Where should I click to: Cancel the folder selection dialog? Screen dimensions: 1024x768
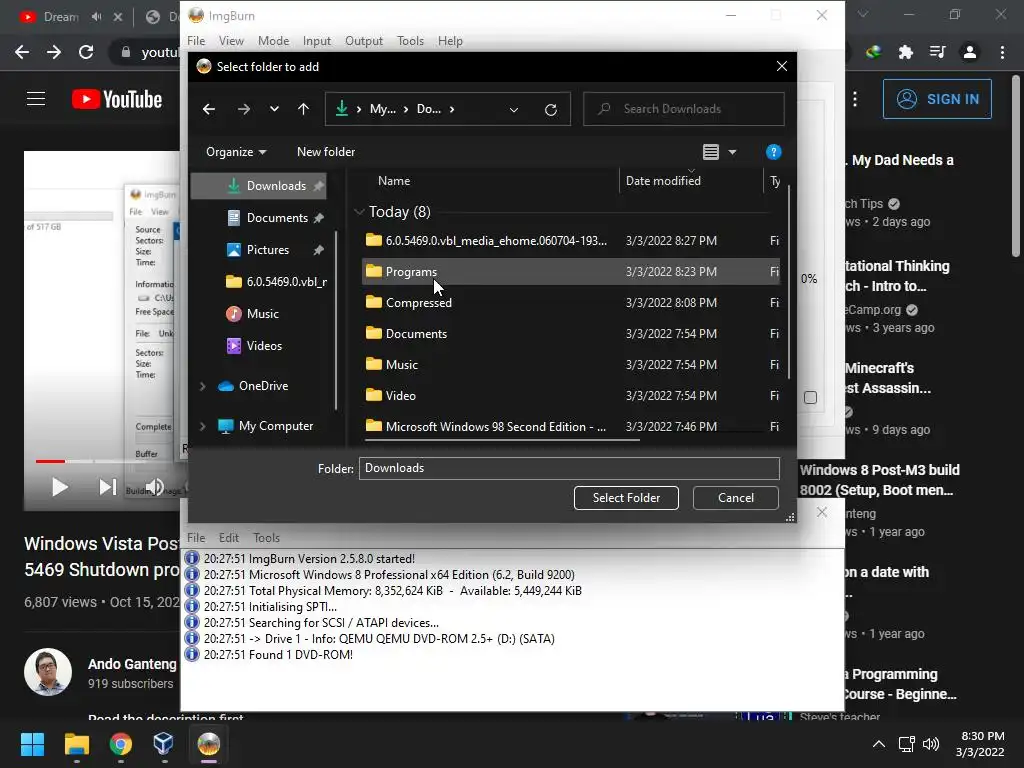click(x=735, y=498)
